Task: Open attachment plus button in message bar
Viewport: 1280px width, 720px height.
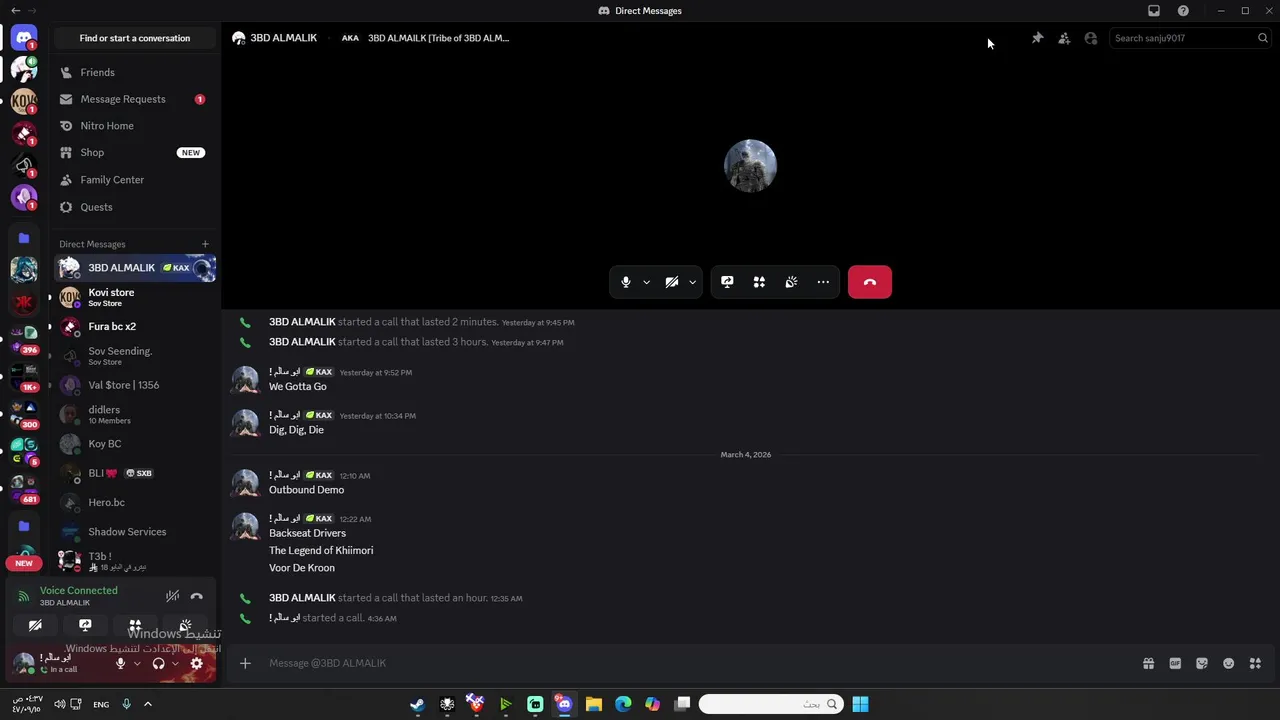Action: pos(245,663)
